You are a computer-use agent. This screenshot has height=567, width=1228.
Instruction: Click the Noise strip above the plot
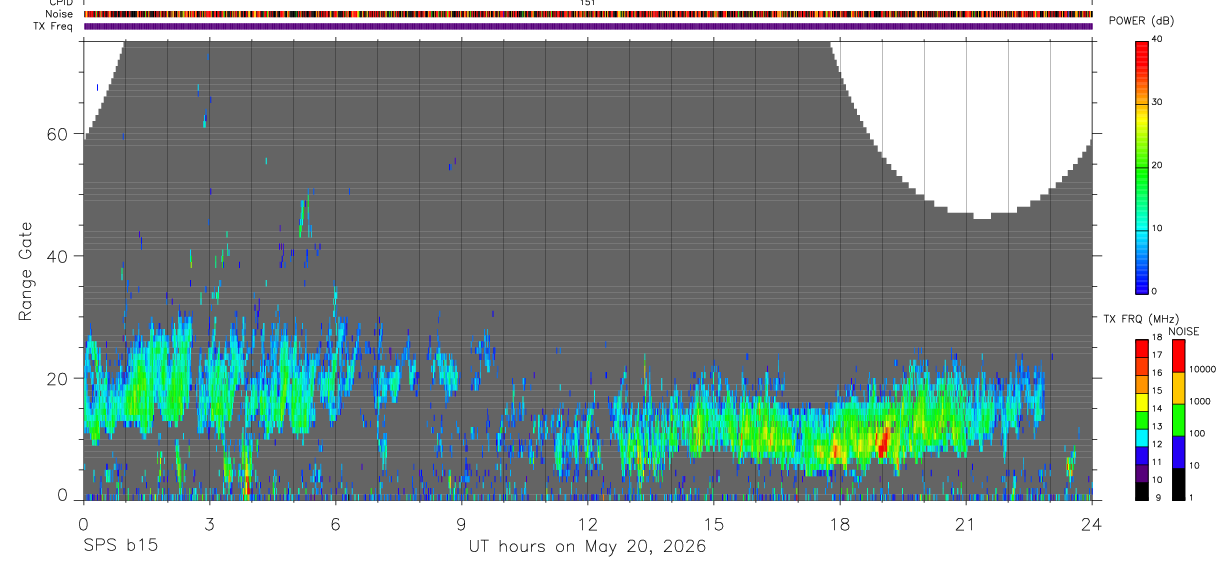click(588, 14)
